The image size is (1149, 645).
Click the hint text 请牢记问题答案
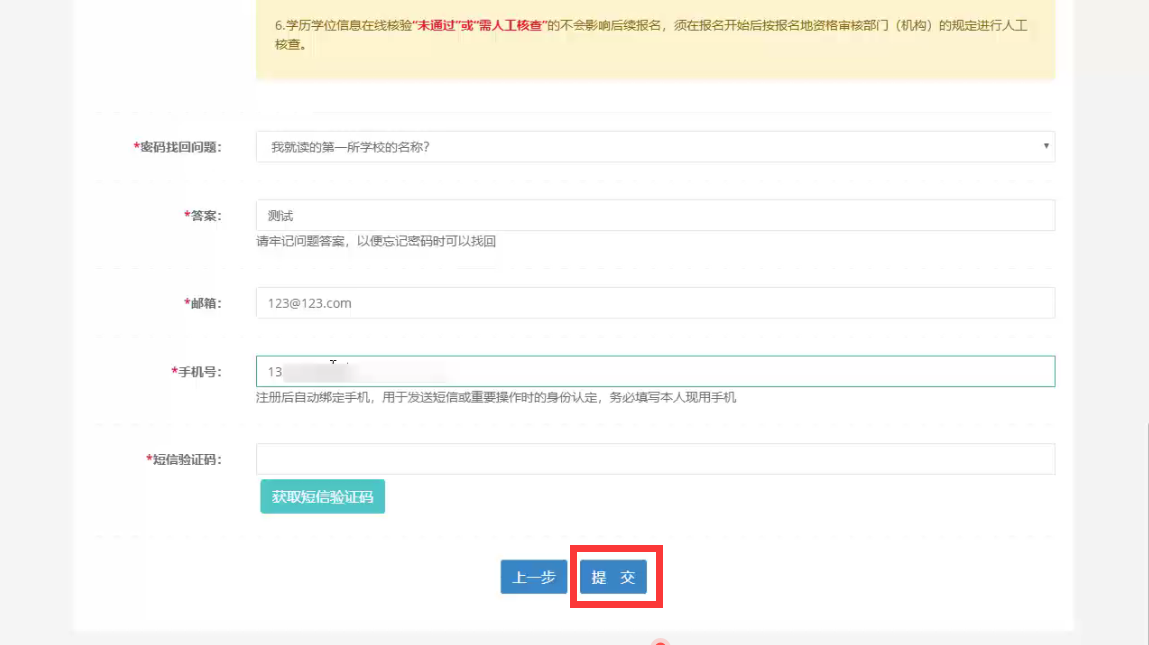(376, 241)
